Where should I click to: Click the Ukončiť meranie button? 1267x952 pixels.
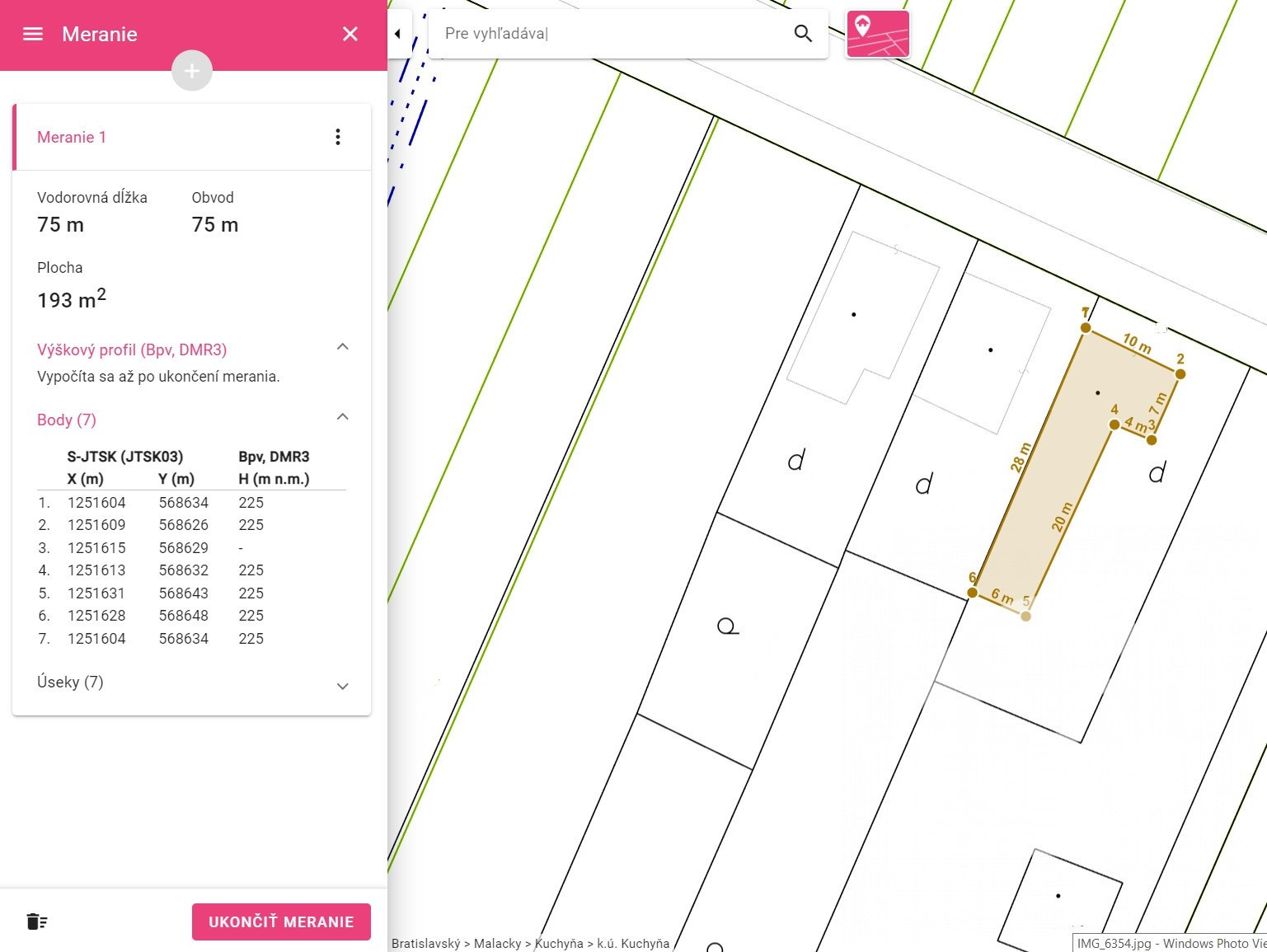click(x=281, y=922)
